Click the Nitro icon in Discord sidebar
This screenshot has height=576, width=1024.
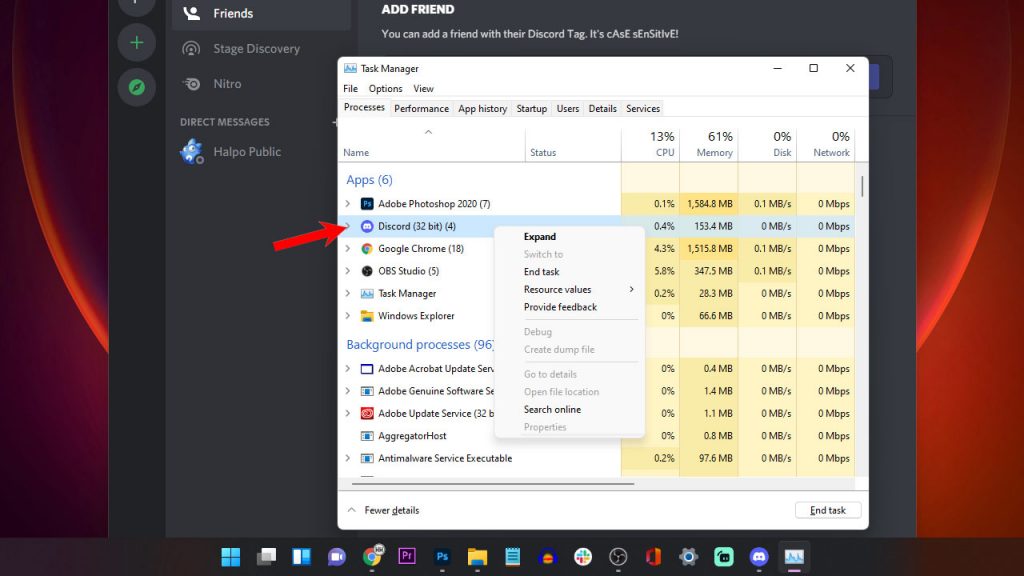click(x=191, y=84)
